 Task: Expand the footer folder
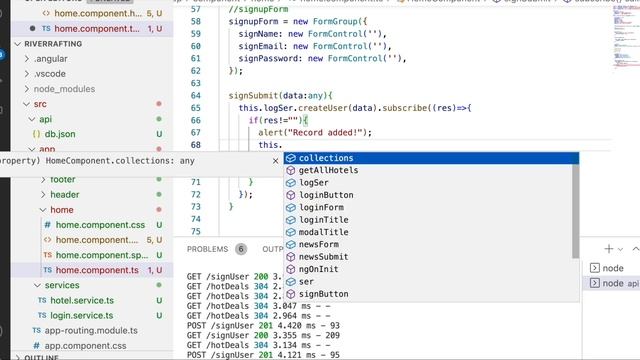(x=43, y=180)
